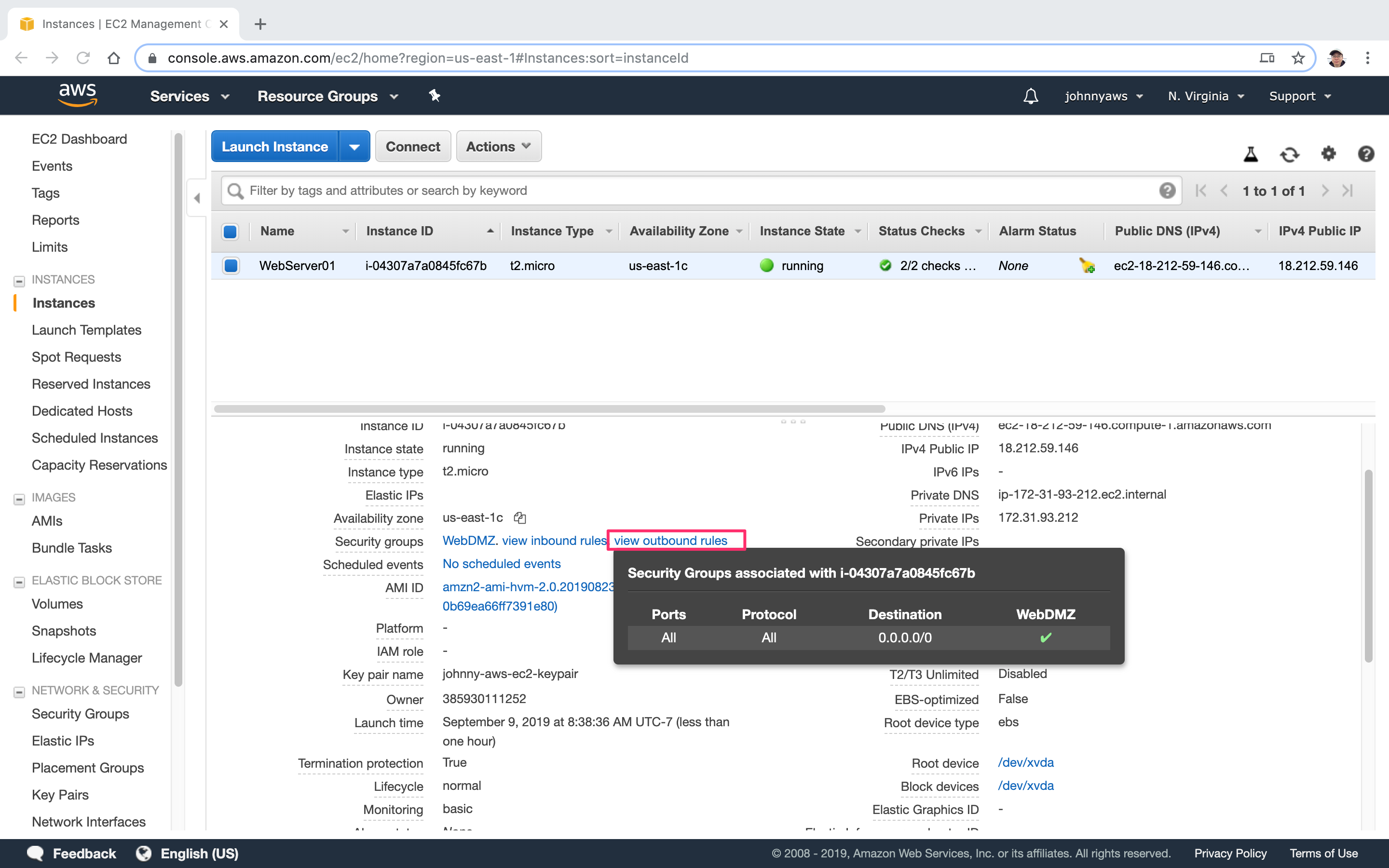Go to first page of results

(1201, 190)
